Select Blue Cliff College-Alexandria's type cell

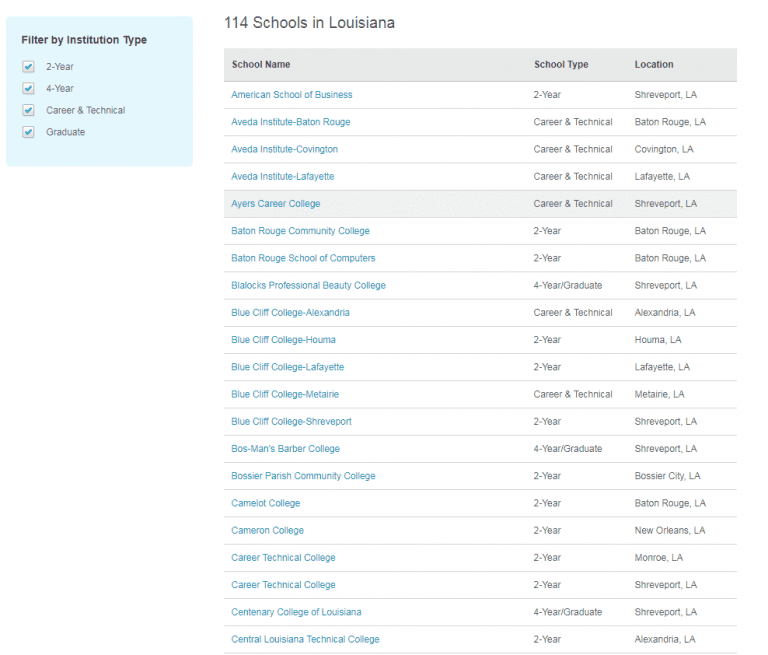pos(573,313)
